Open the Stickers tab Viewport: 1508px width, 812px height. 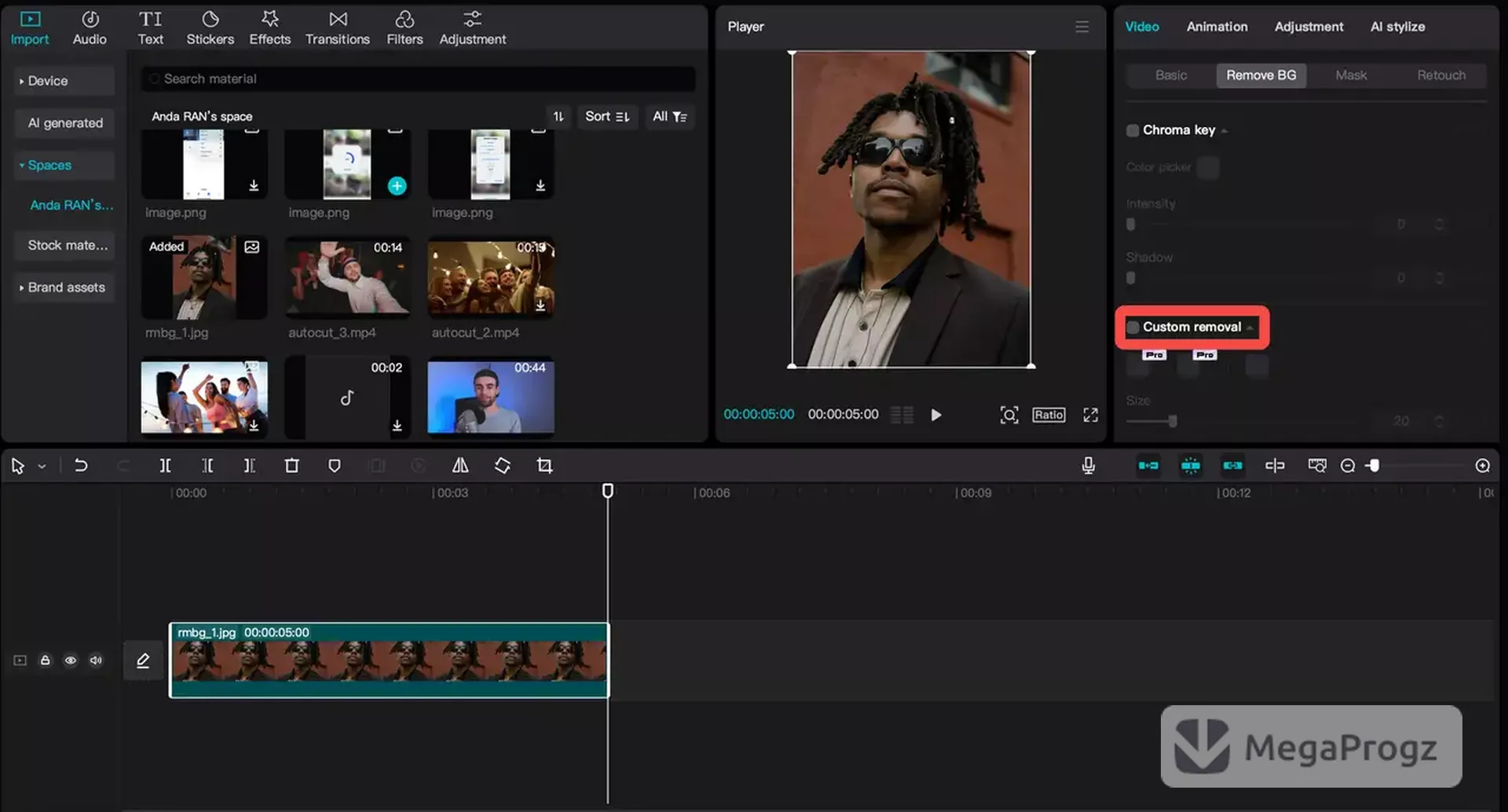pos(210,28)
